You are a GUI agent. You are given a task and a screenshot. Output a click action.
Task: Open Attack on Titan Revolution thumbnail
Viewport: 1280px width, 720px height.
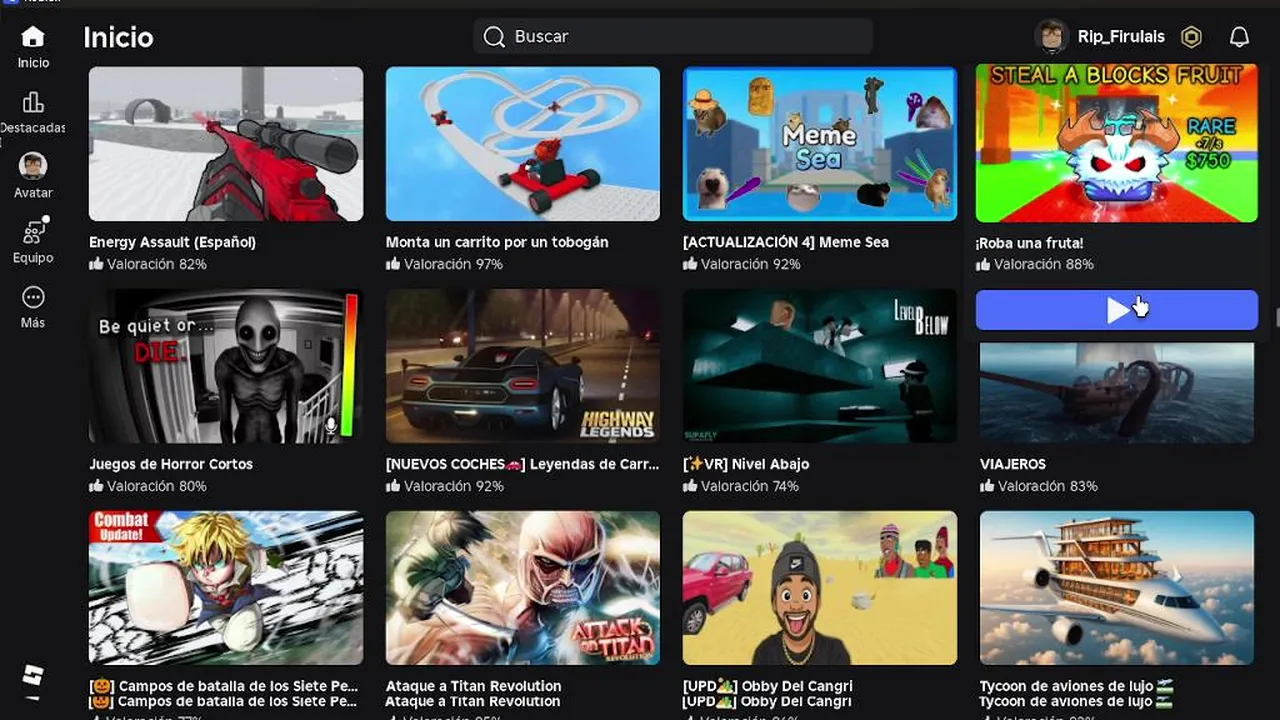point(523,588)
